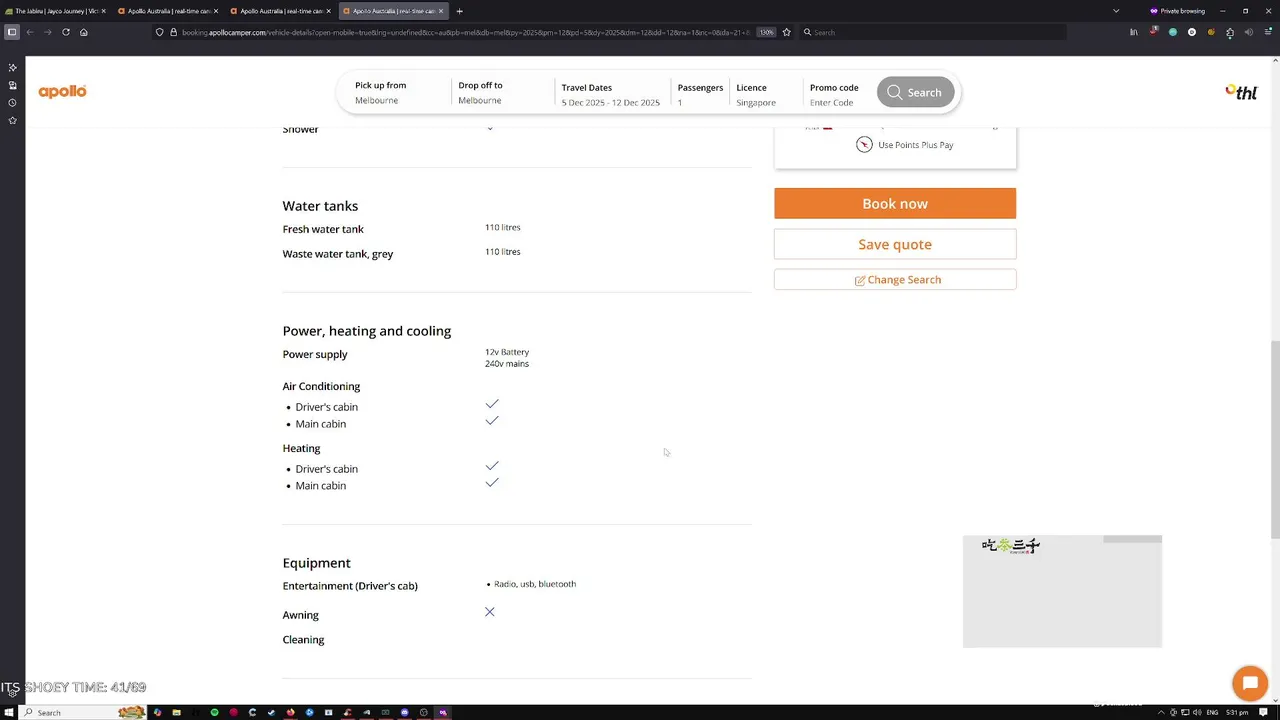Click the Power supply label

315,354
